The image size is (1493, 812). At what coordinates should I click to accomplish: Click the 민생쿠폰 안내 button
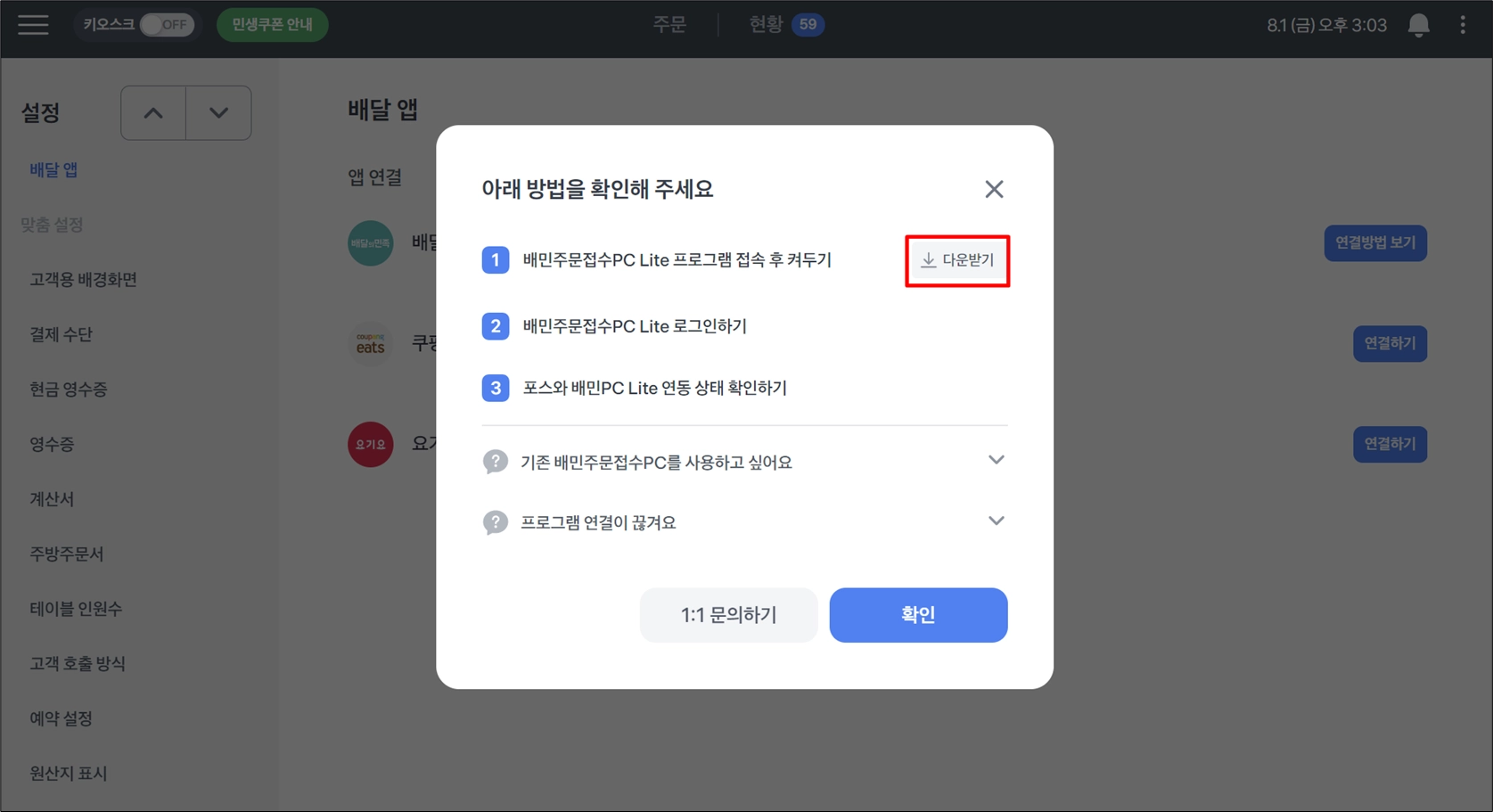(x=273, y=25)
